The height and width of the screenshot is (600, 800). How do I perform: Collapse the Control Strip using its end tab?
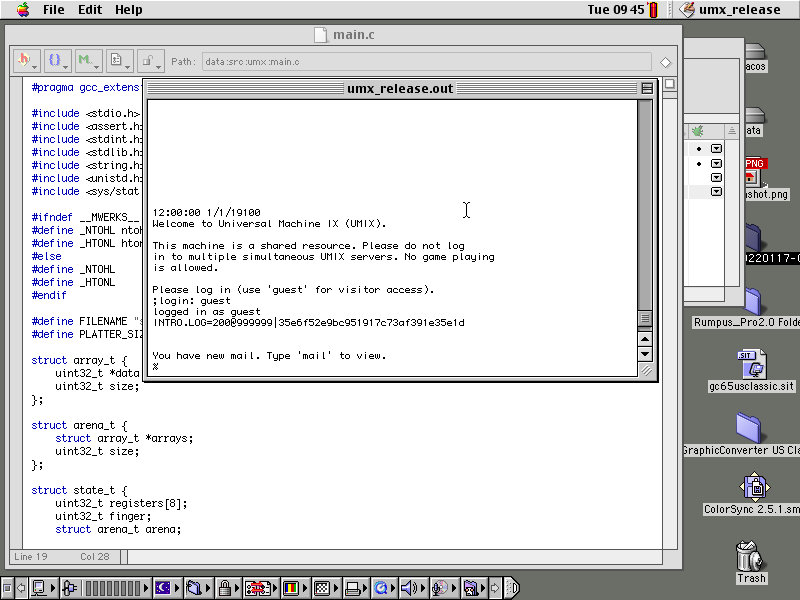point(512,588)
